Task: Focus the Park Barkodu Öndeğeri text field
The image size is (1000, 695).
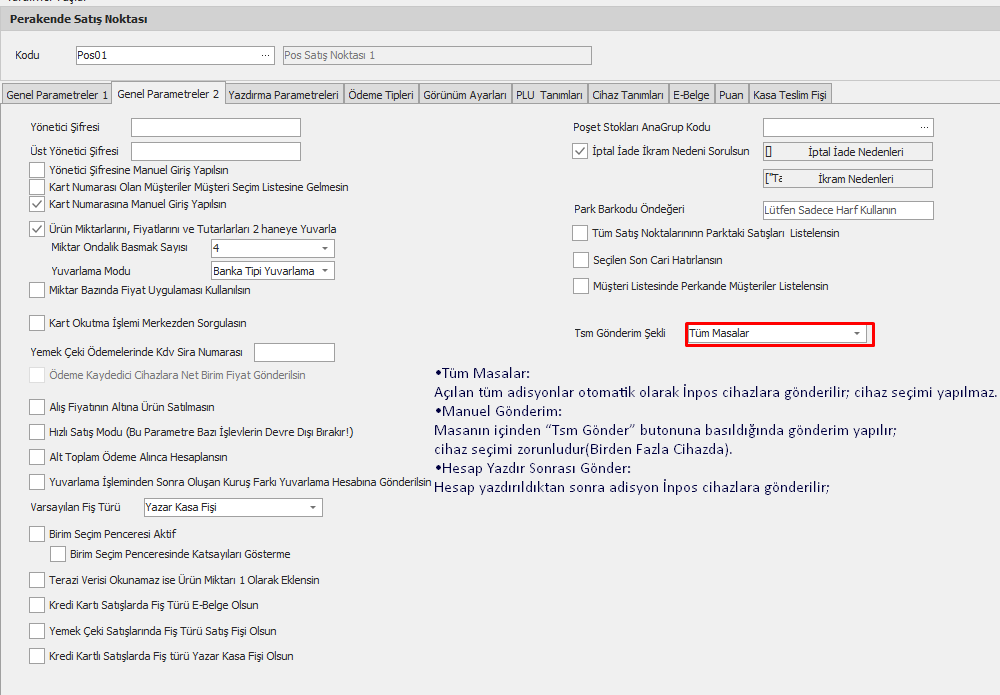Action: 847,210
